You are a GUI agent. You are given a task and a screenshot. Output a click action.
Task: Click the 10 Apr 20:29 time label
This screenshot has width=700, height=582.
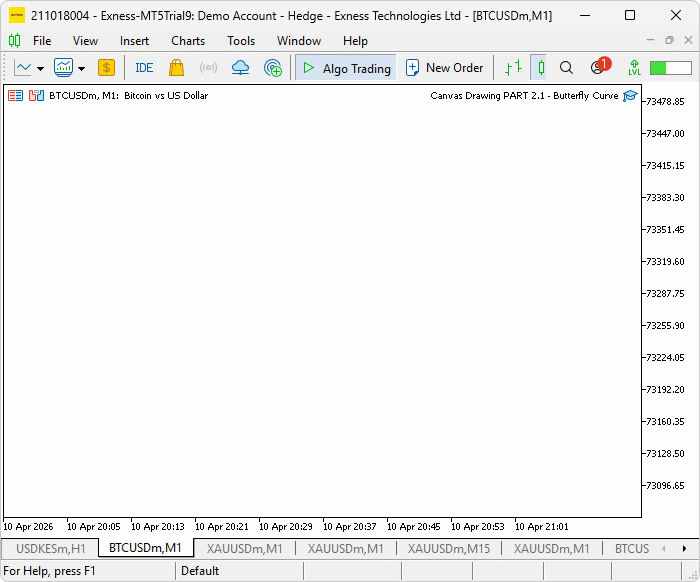click(x=286, y=527)
